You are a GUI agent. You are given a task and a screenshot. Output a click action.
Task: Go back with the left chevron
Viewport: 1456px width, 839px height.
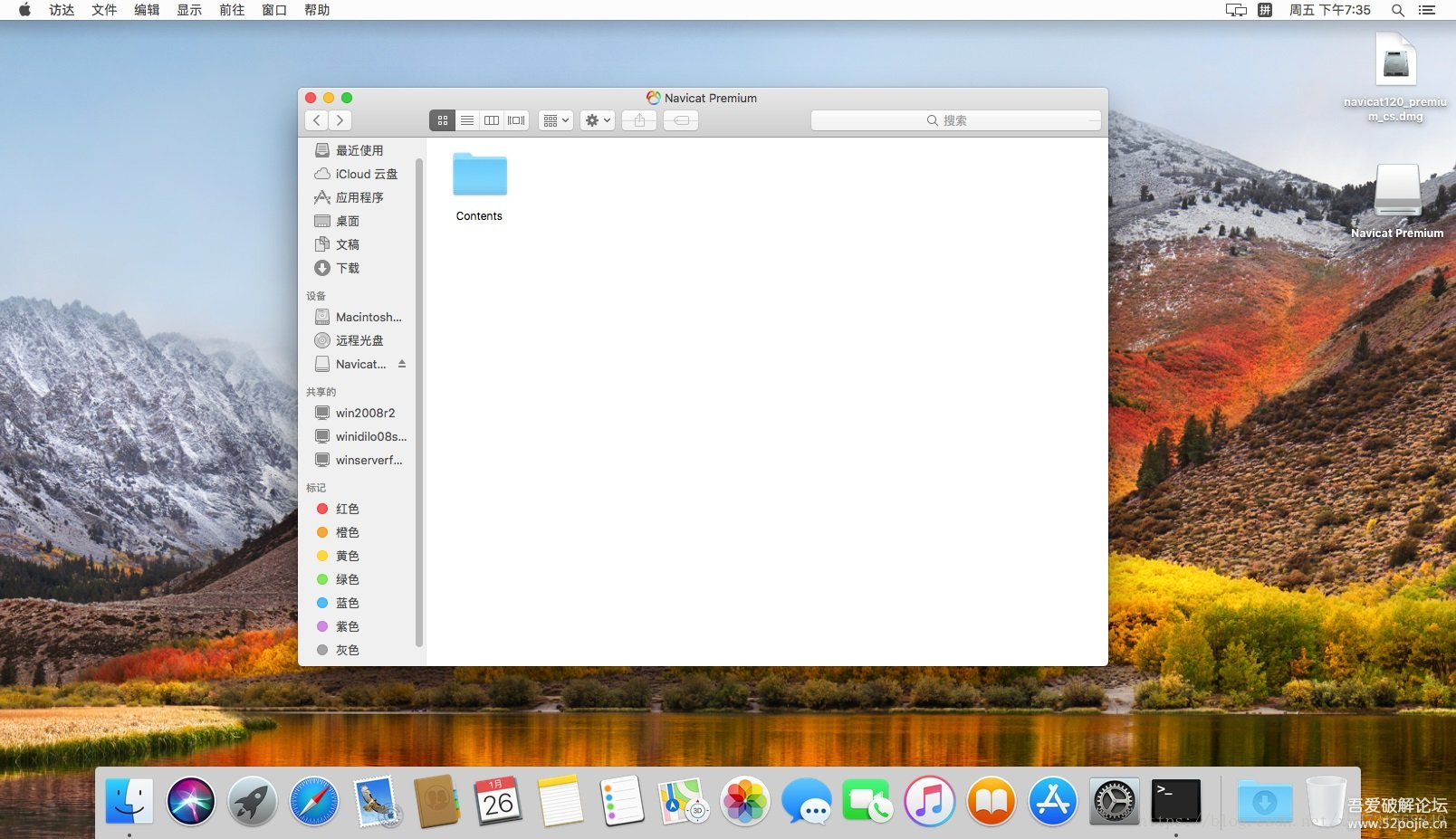point(317,120)
